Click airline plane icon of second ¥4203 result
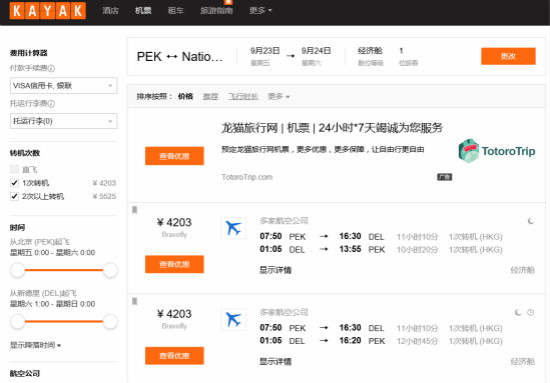The height and width of the screenshot is (383, 550). point(234,320)
